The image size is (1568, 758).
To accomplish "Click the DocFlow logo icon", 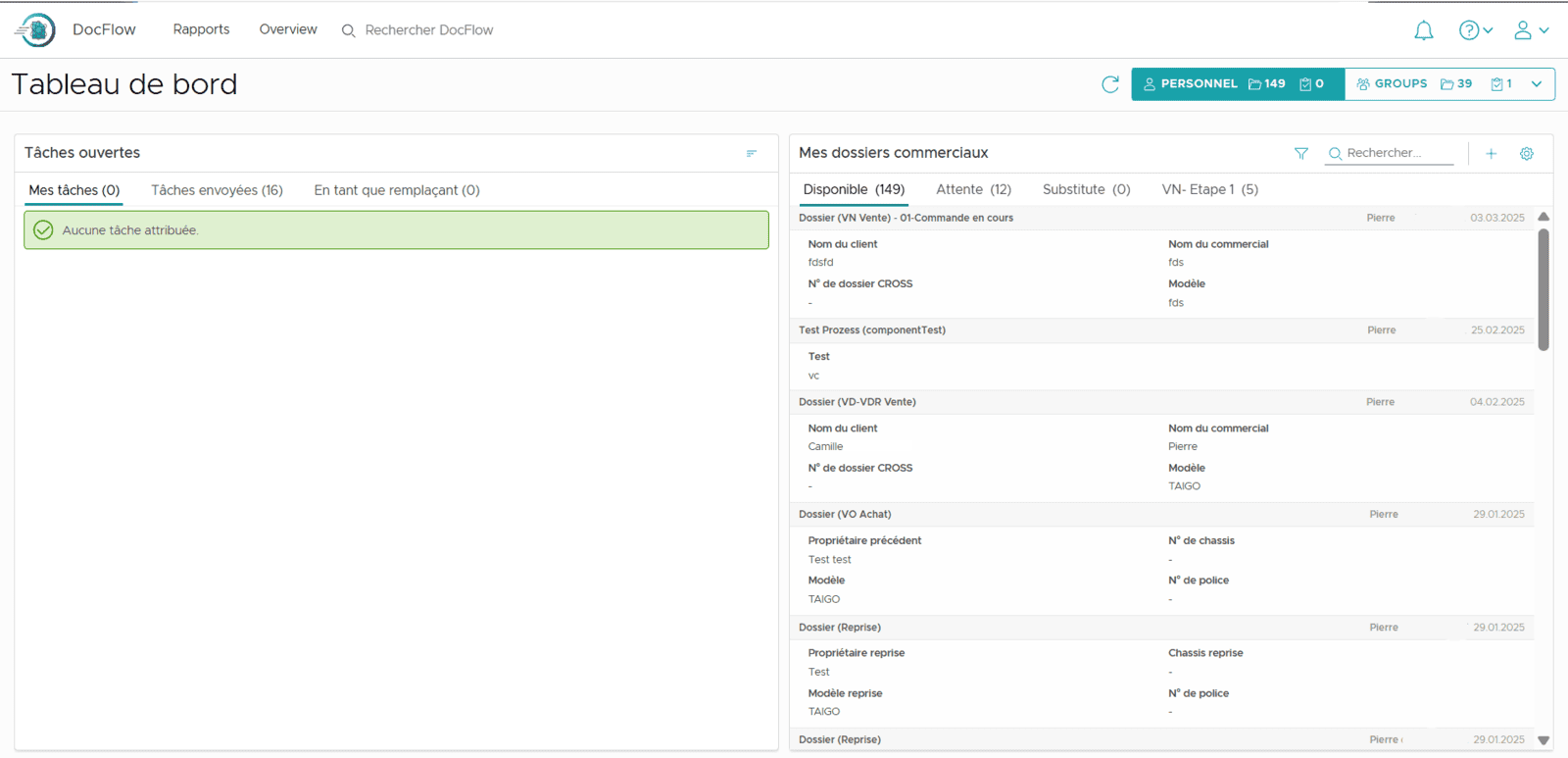I will coord(36,30).
